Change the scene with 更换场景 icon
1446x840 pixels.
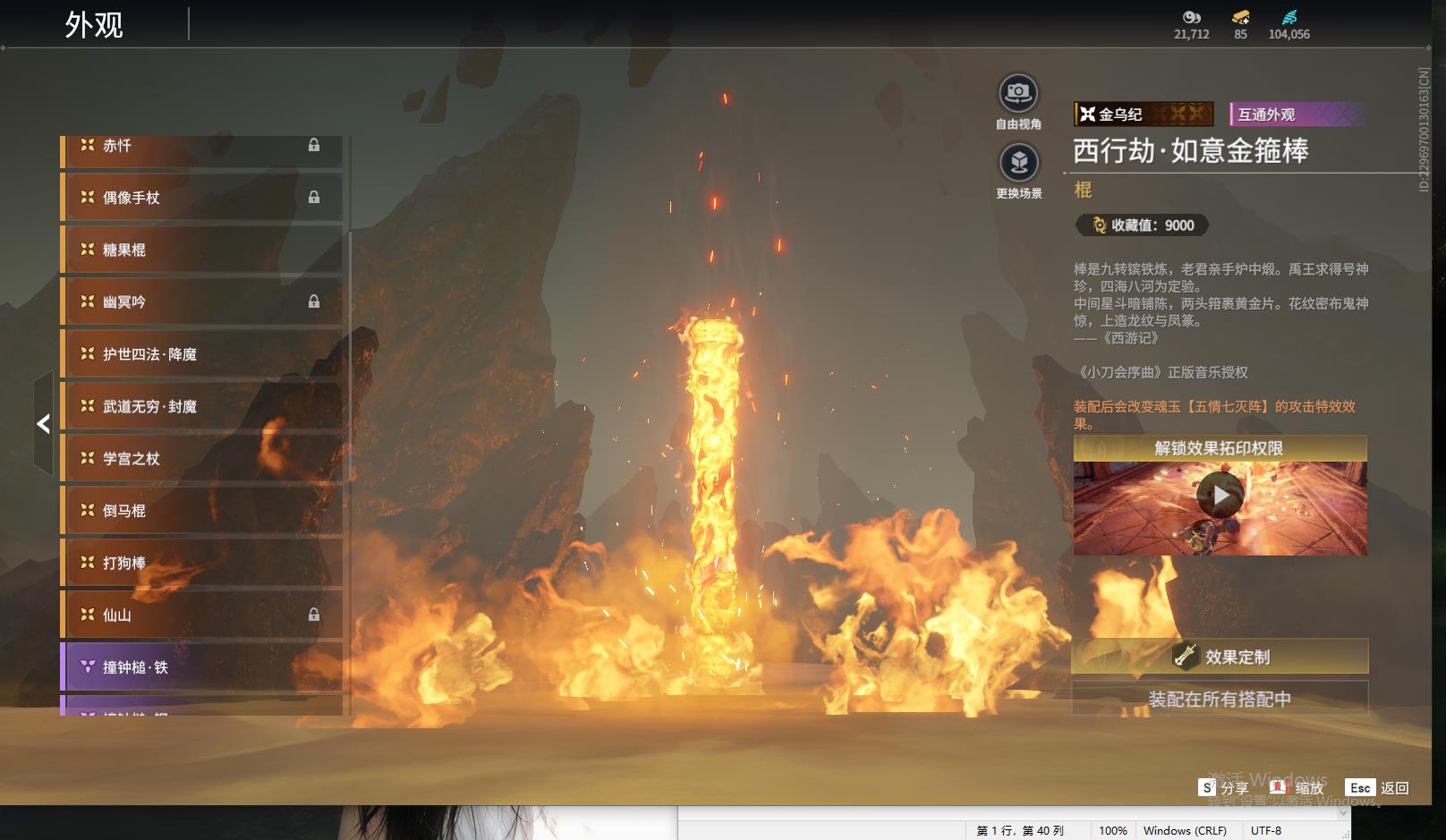pos(1018,163)
